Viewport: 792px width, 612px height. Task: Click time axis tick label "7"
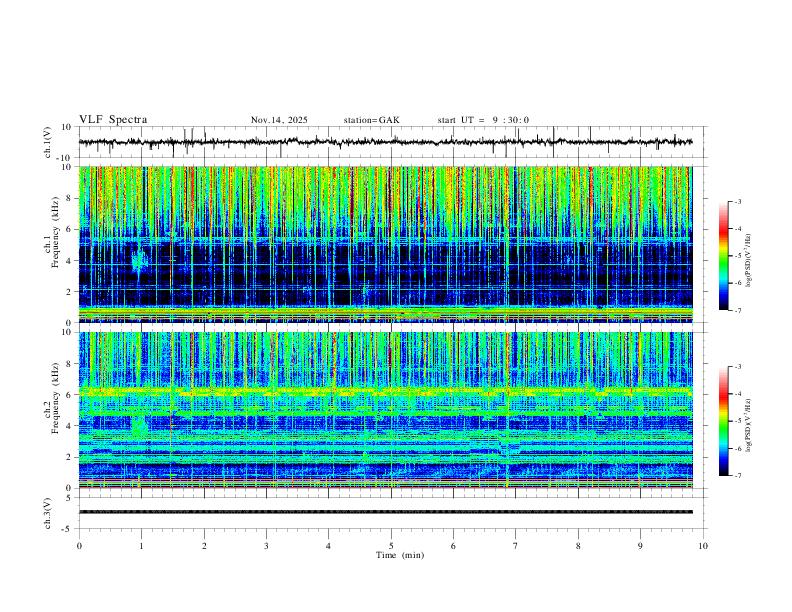516,546
